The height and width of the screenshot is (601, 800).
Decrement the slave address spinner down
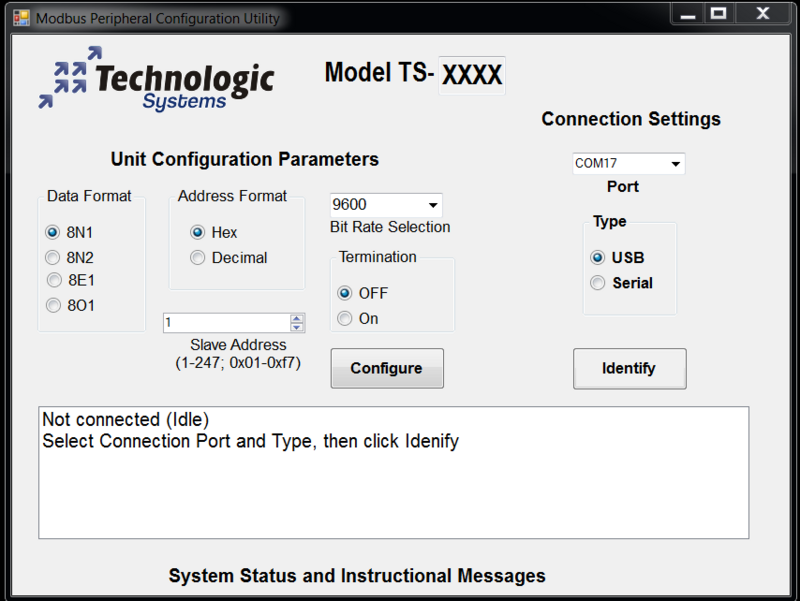click(x=296, y=327)
